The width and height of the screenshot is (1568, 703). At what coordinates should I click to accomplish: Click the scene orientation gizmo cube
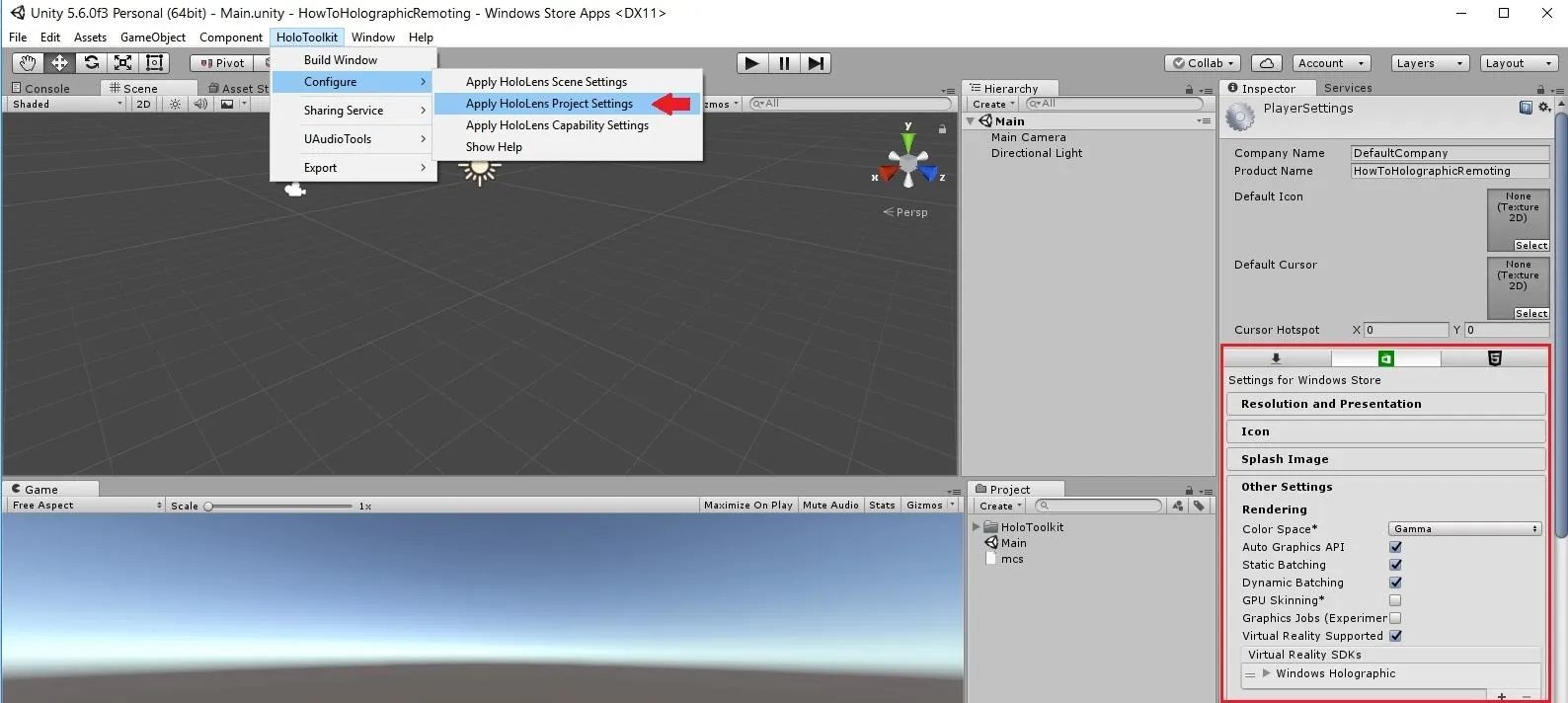pos(907,161)
